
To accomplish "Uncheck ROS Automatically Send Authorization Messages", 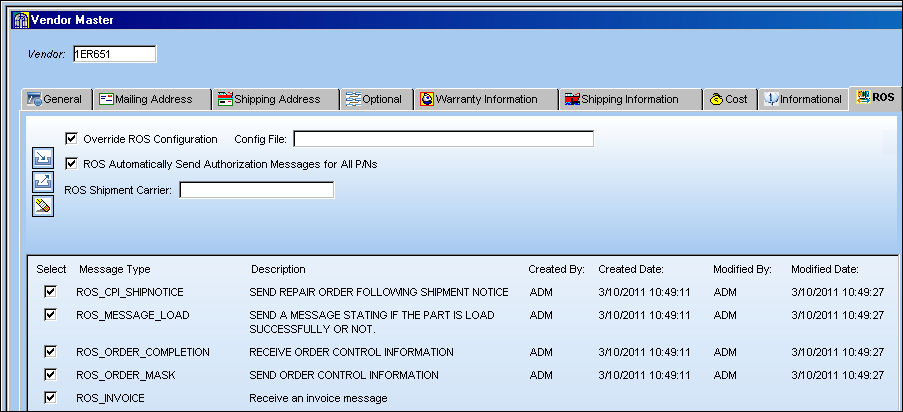I will click(71, 164).
